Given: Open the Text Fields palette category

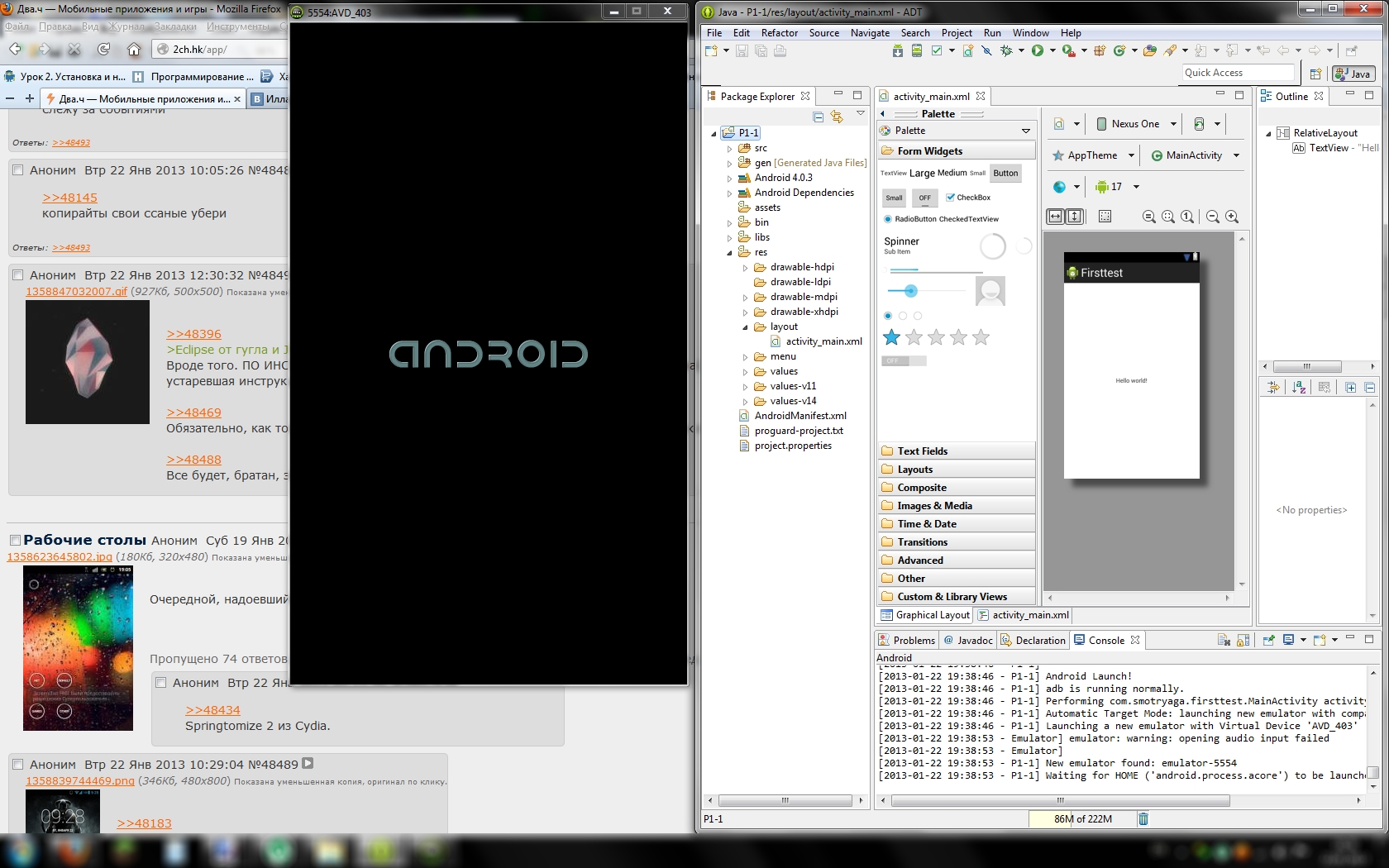Looking at the screenshot, I should (x=957, y=451).
